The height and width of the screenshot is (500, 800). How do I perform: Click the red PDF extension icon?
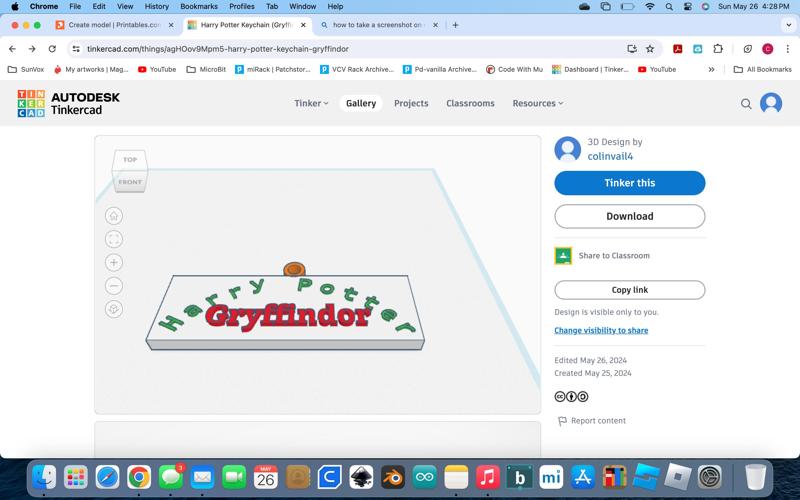[x=678, y=49]
